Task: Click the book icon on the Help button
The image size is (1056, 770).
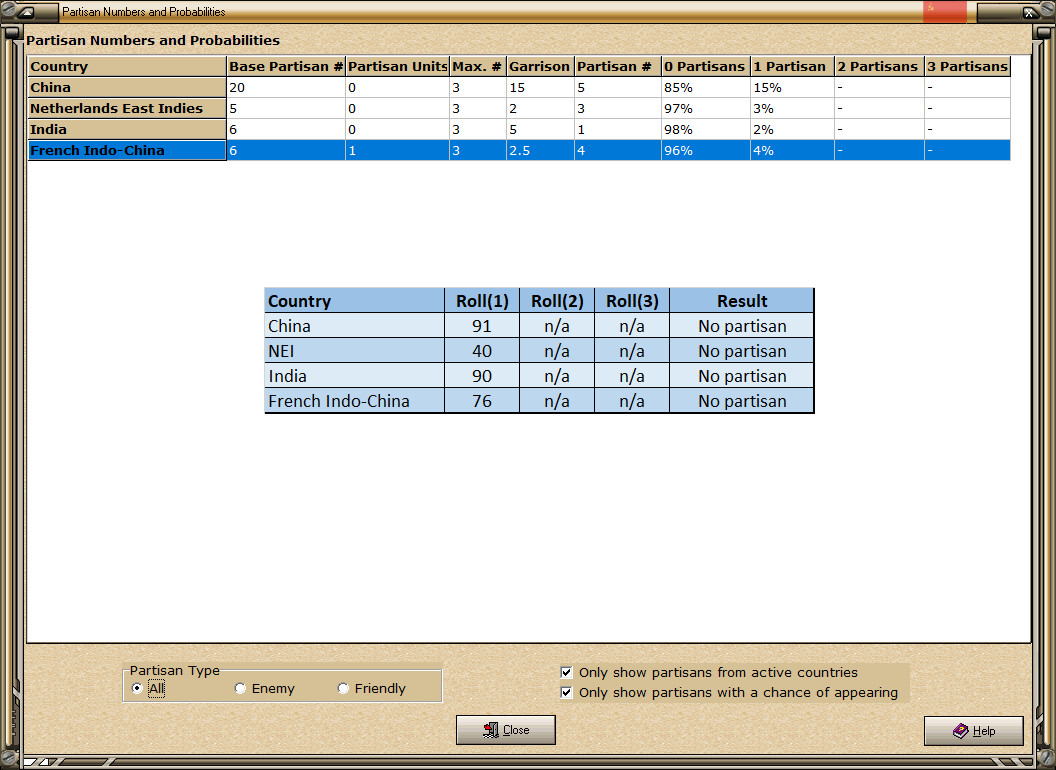Action: 961,730
